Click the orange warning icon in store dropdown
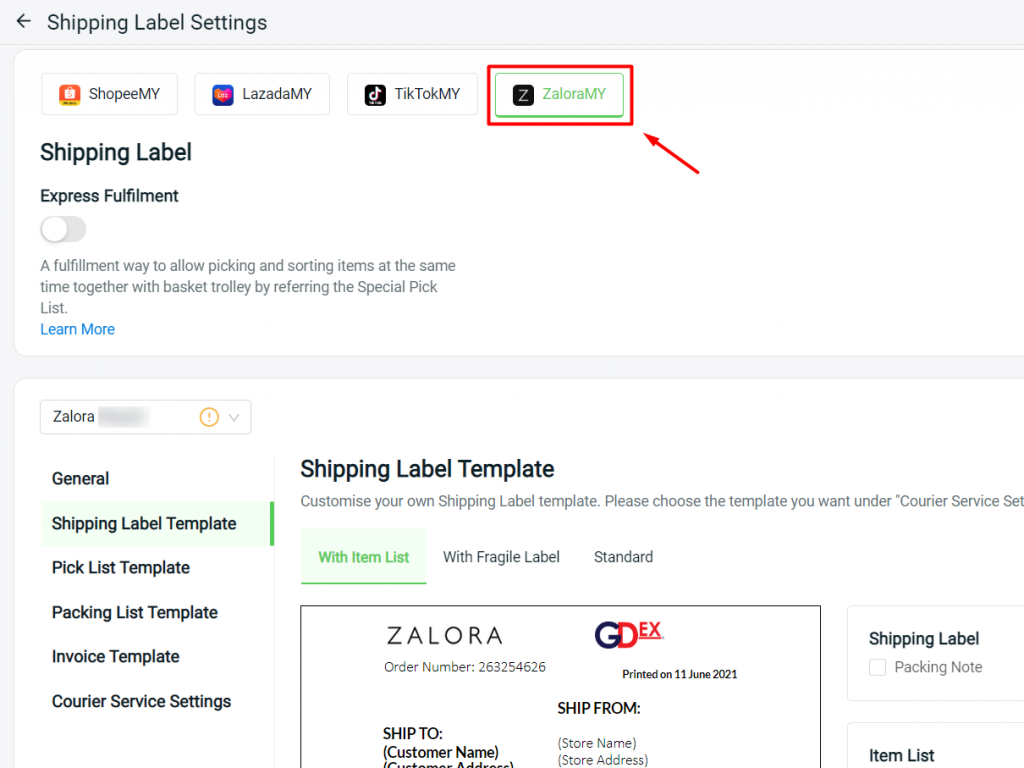This screenshot has width=1024, height=768. click(209, 417)
